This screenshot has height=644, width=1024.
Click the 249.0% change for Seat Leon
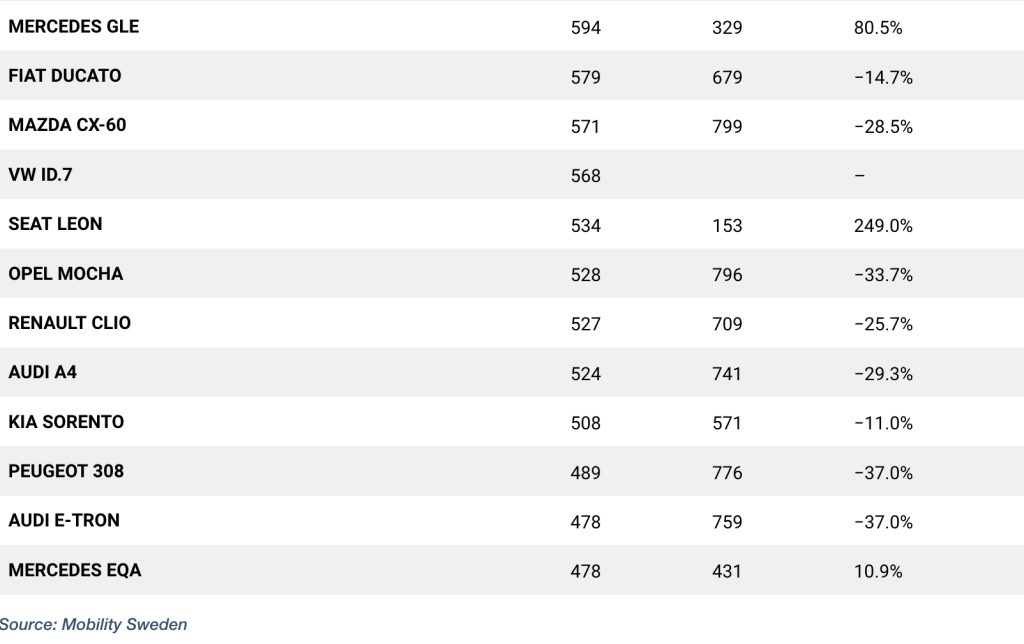pos(883,225)
